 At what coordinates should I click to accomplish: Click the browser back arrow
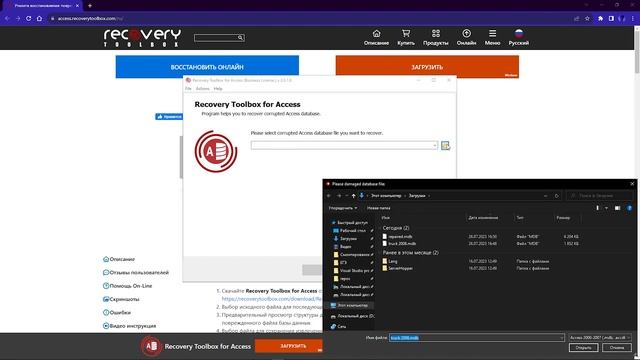pos(7,18)
